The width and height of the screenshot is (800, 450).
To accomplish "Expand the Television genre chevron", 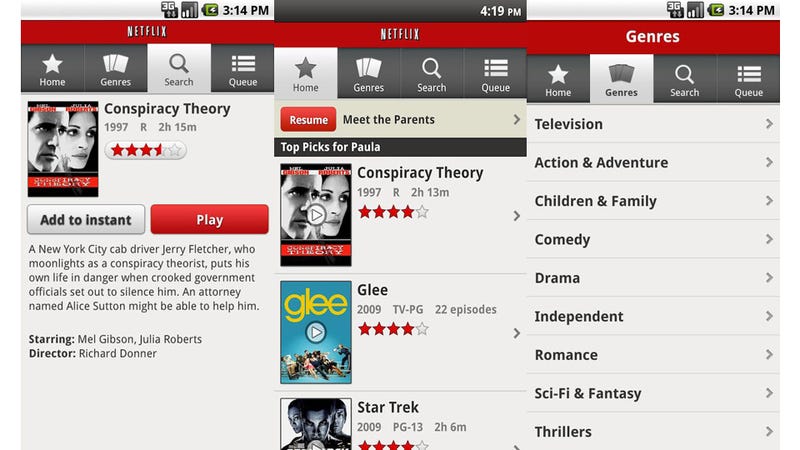I will 769,124.
